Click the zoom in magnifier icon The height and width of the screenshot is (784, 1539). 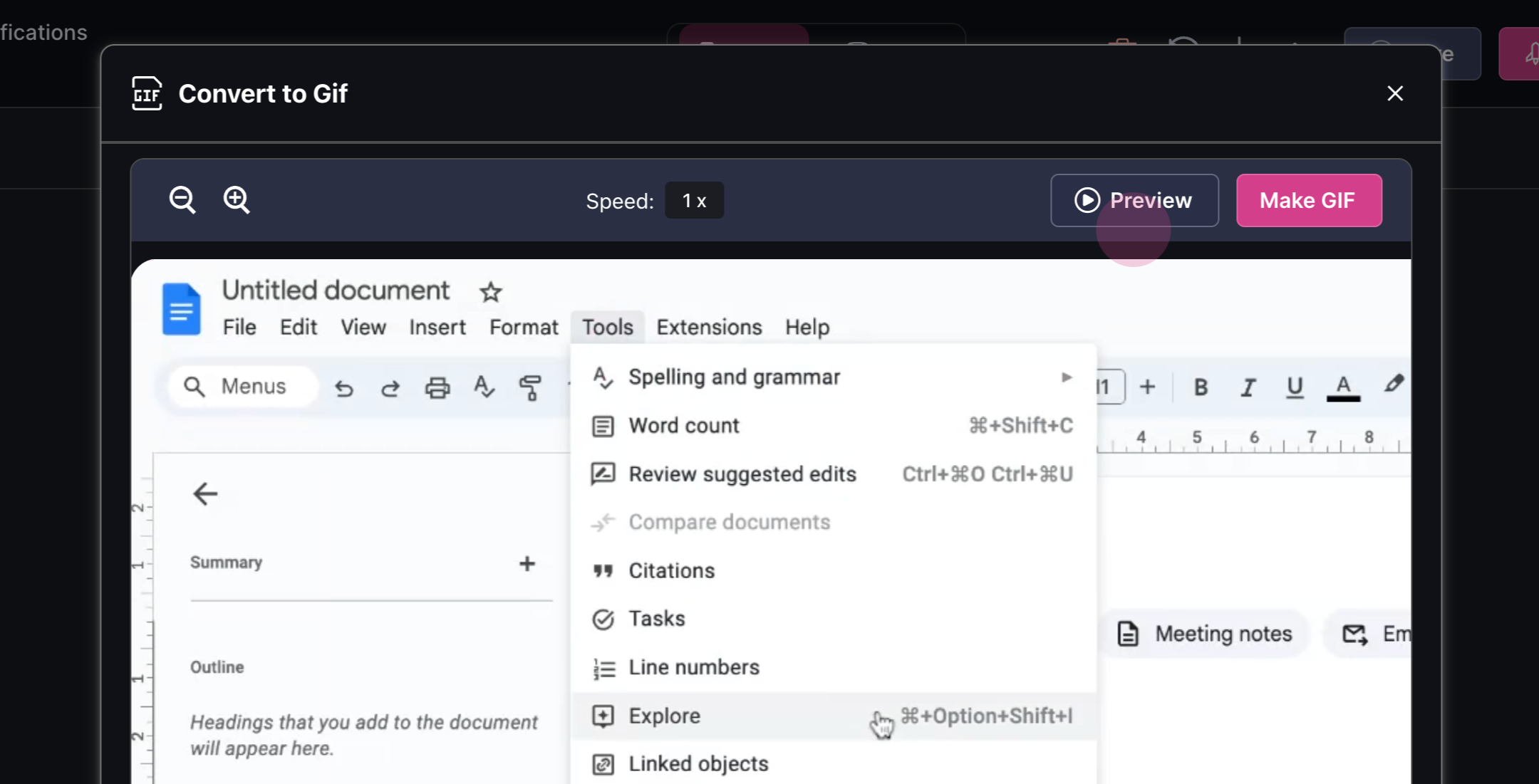[237, 200]
